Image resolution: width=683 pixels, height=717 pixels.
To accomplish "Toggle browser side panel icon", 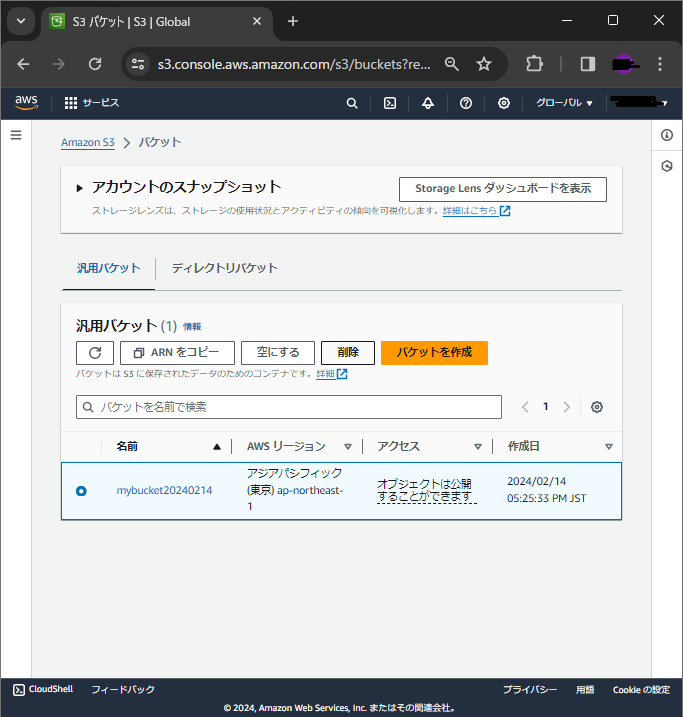I will click(587, 64).
